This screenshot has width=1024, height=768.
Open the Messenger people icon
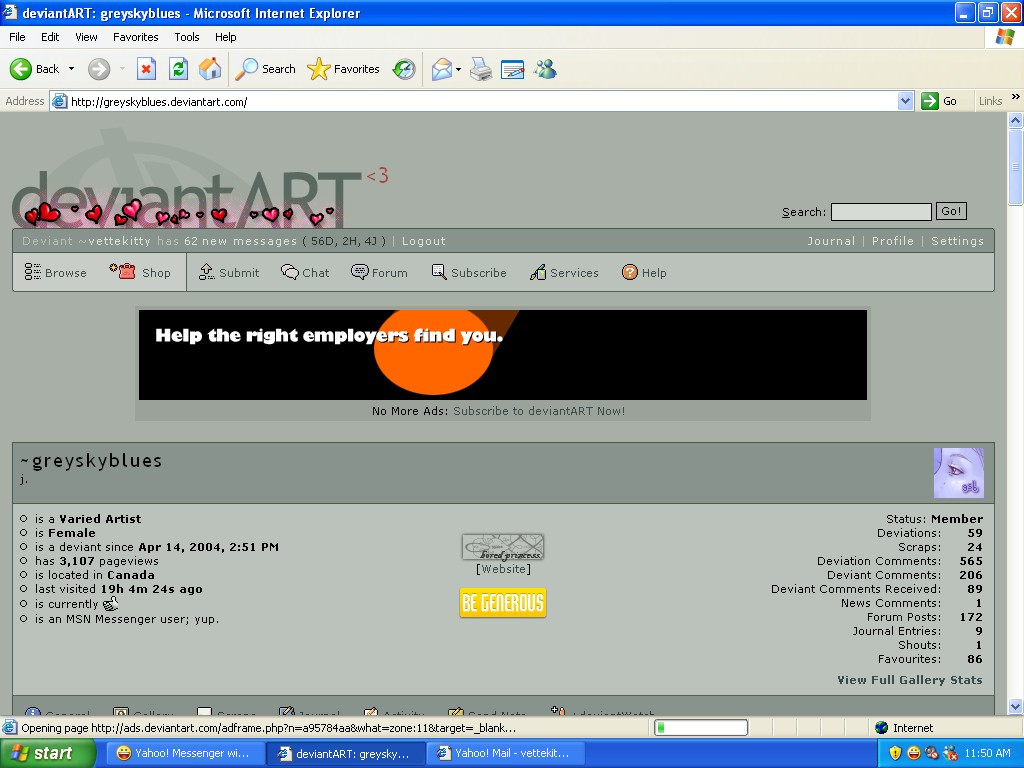pyautogui.click(x=545, y=69)
